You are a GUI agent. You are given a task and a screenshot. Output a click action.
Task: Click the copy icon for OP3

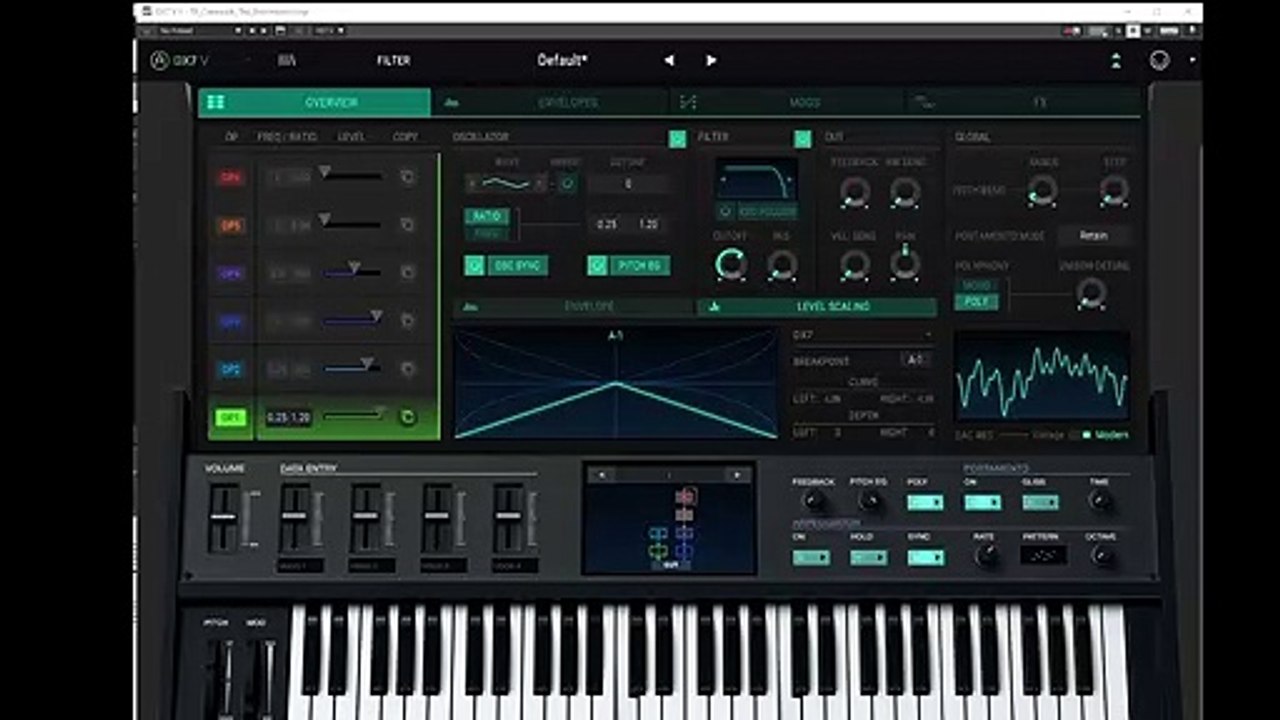point(407,321)
